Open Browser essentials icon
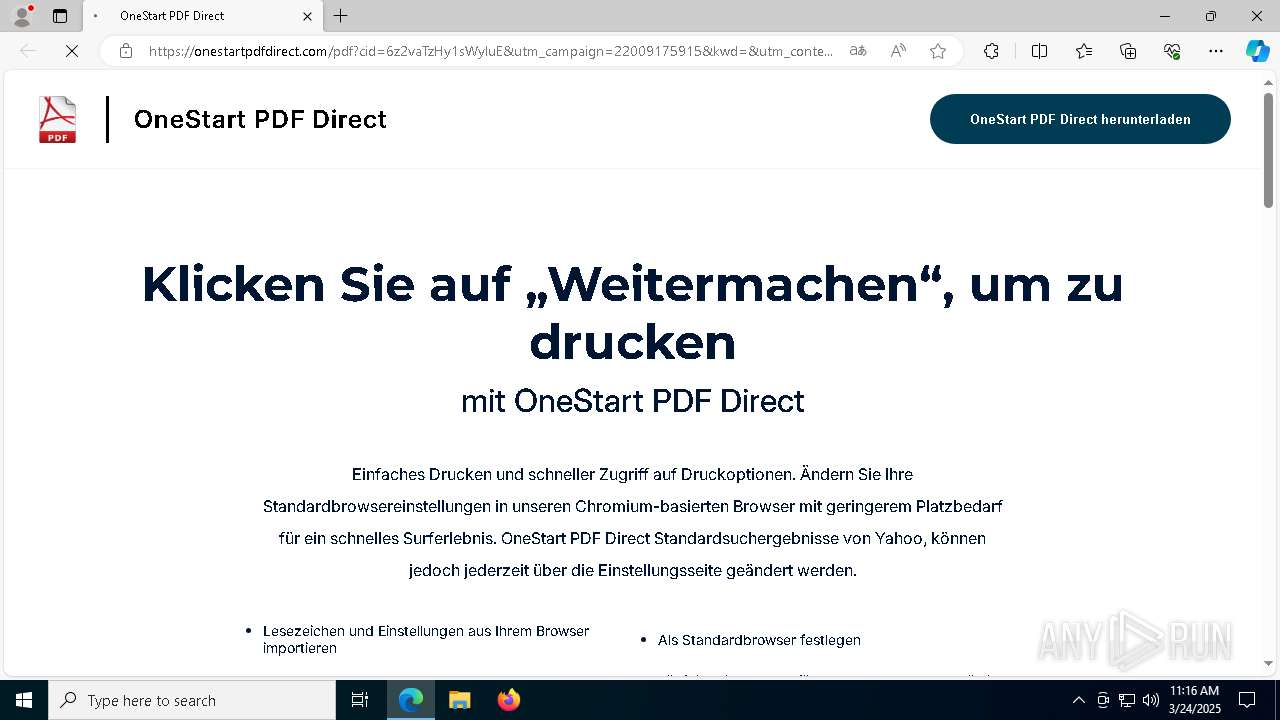The width and height of the screenshot is (1280, 720). (x=1172, y=51)
